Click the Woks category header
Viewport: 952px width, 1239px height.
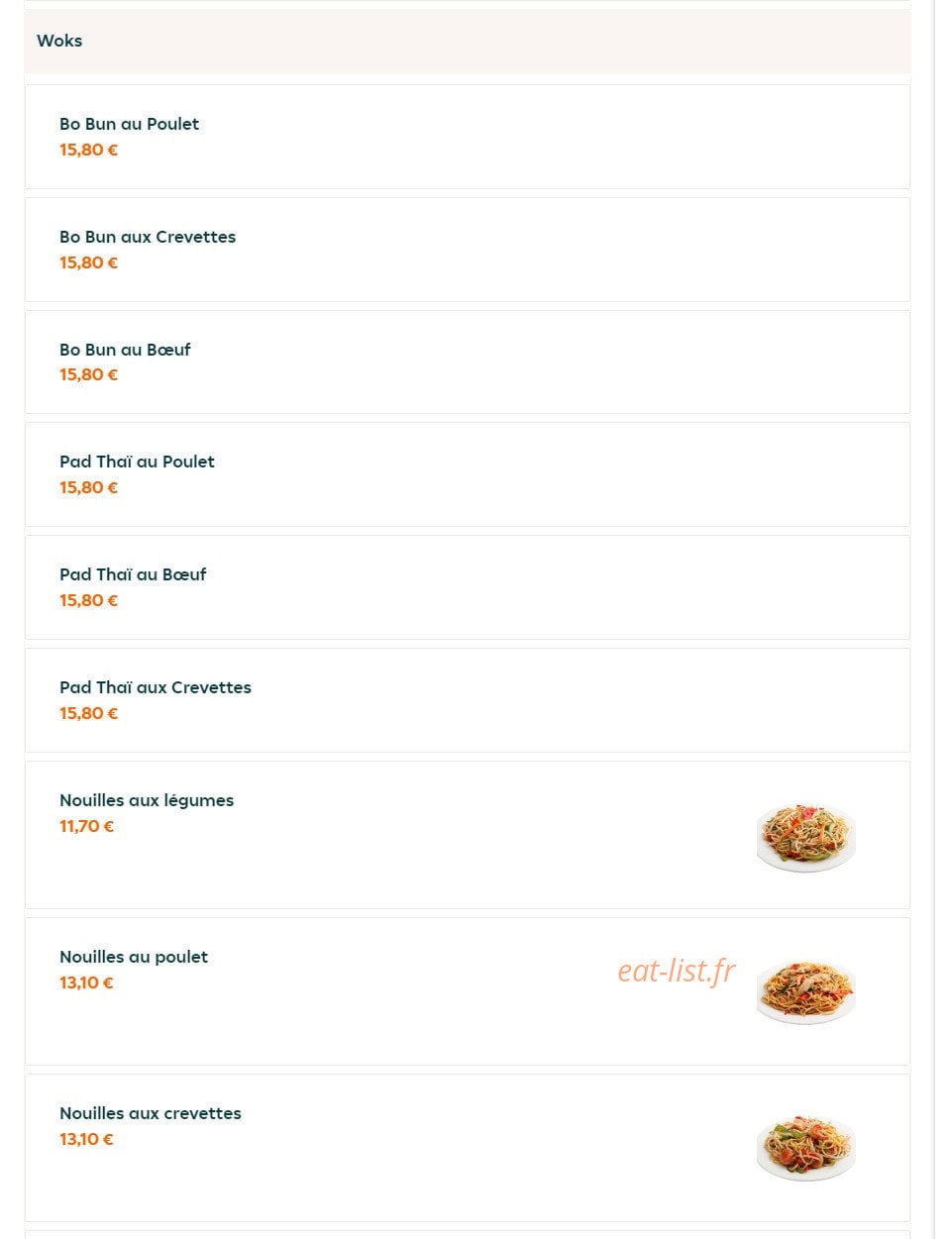coord(468,42)
